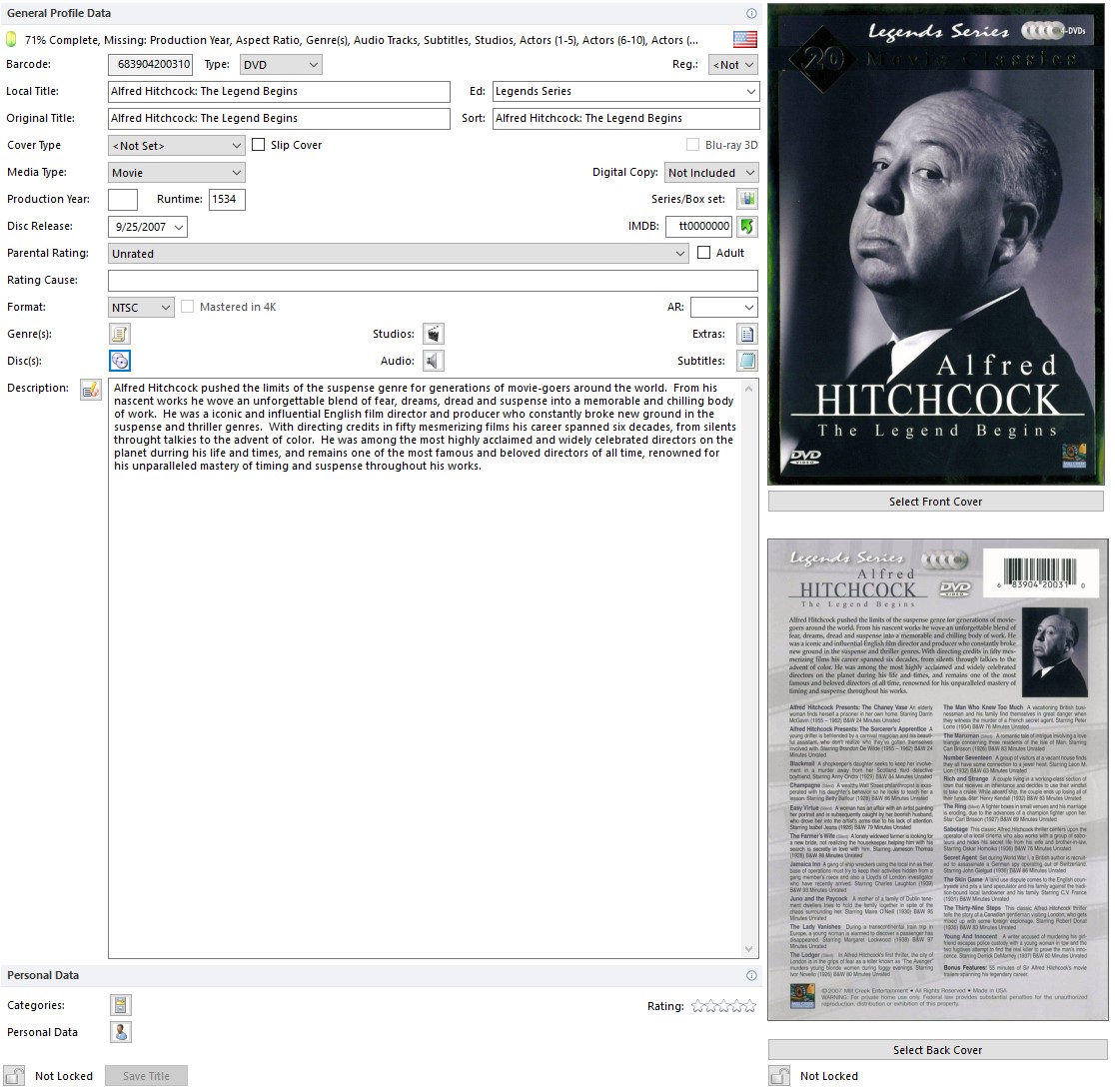Click the Description edit pencil icon
The height and width of the screenshot is (1092, 1115).
90,389
